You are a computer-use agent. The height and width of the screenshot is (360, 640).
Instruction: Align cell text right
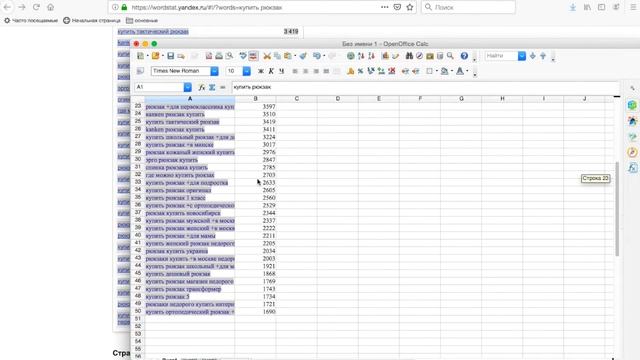point(316,71)
